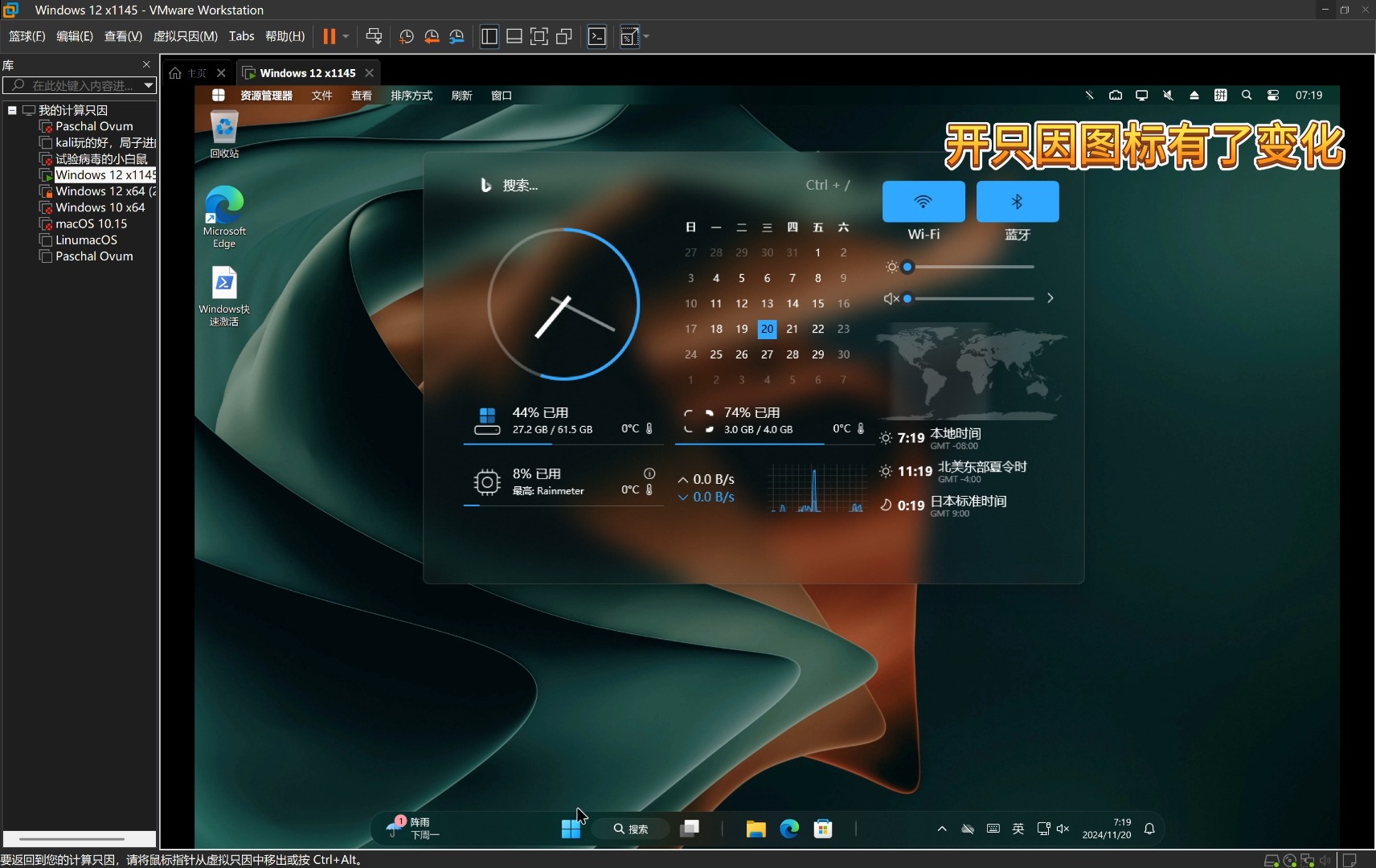
Task: Open the 编辑(E) menu
Action: [x=75, y=36]
